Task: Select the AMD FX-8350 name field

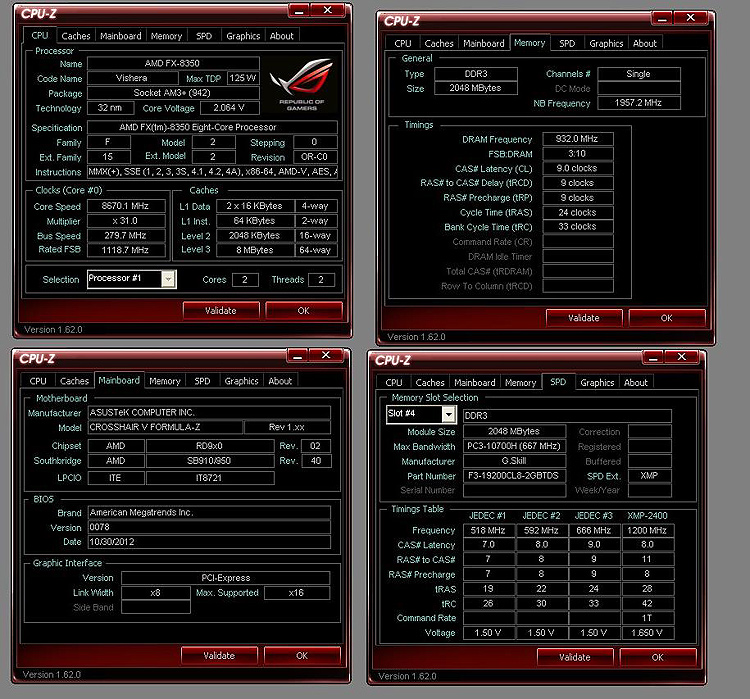Action: click(x=173, y=63)
